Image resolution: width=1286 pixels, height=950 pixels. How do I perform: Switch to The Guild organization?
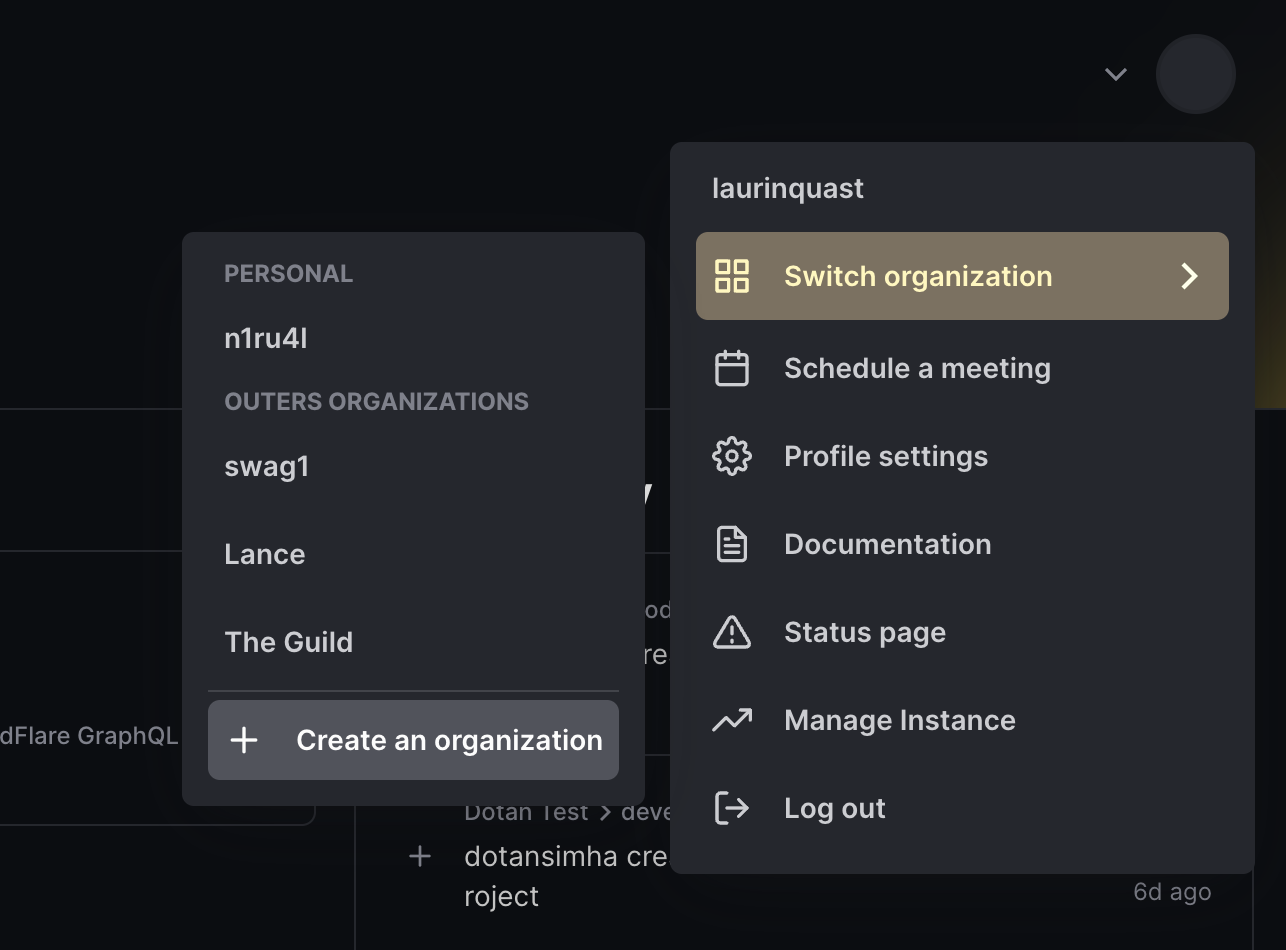[x=289, y=641]
